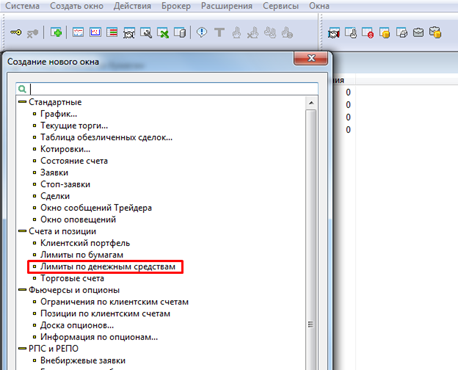Click the search field in the dialog
Viewport: 458px width, 370px height.
click(x=167, y=89)
